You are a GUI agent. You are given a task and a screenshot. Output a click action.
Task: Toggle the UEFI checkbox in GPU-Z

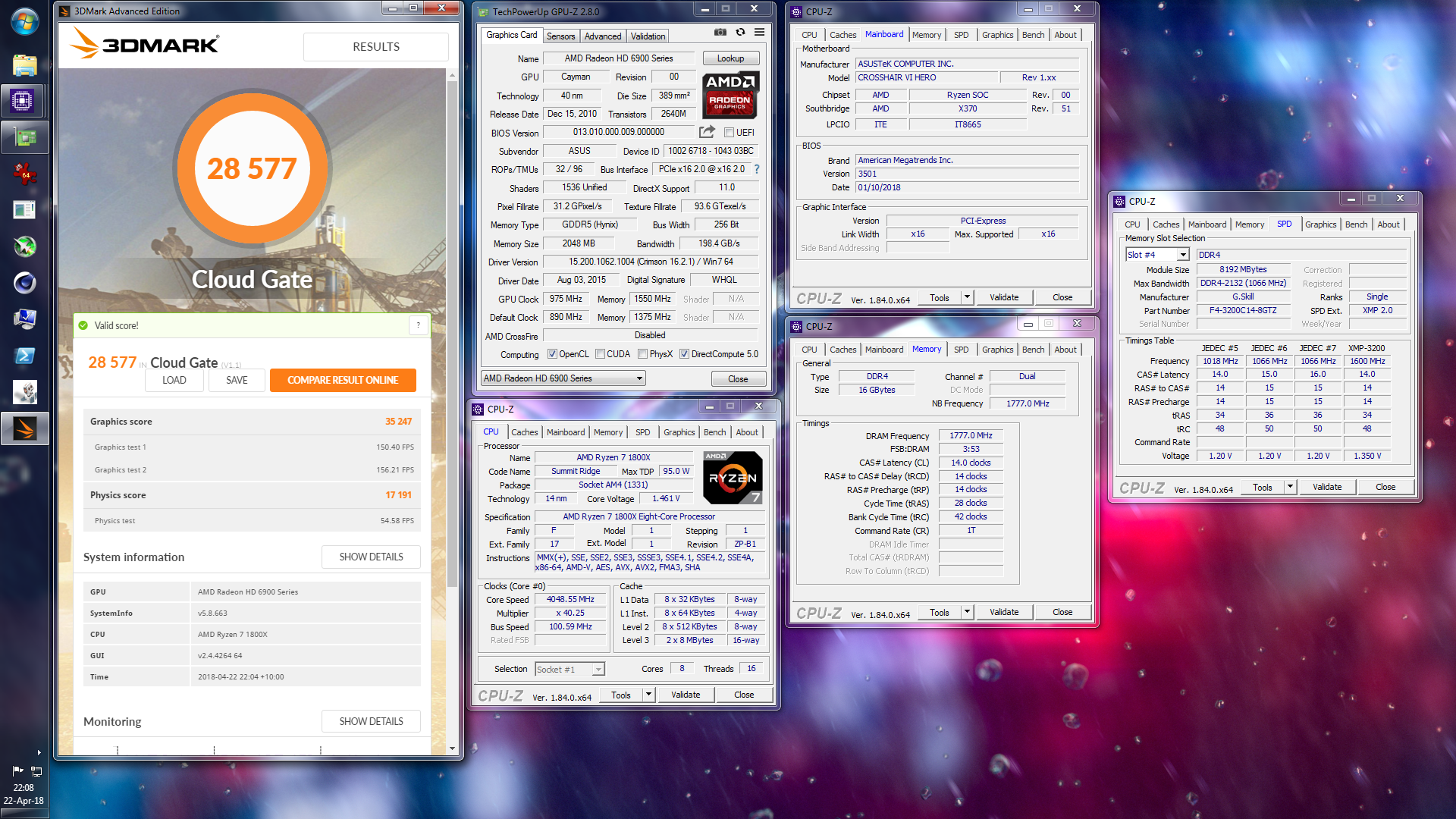(x=729, y=133)
